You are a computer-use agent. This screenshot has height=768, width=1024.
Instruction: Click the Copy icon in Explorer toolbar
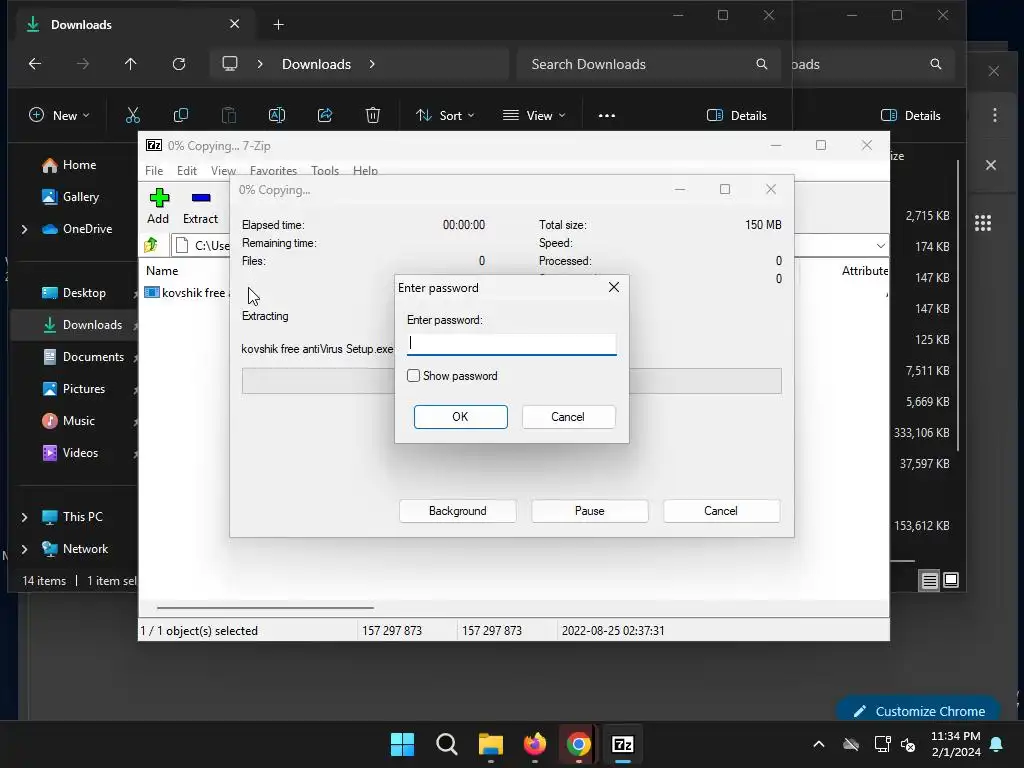(181, 116)
